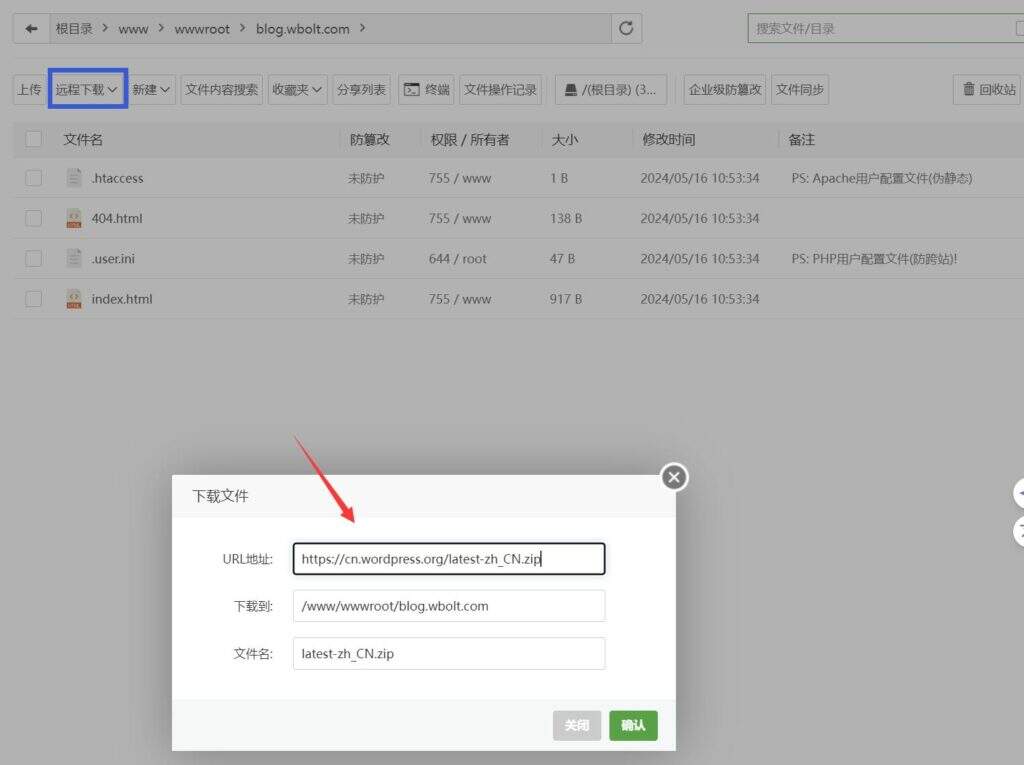Open the 回收站 recycle bin
Screen dimensions: 1024x765
(x=988, y=89)
